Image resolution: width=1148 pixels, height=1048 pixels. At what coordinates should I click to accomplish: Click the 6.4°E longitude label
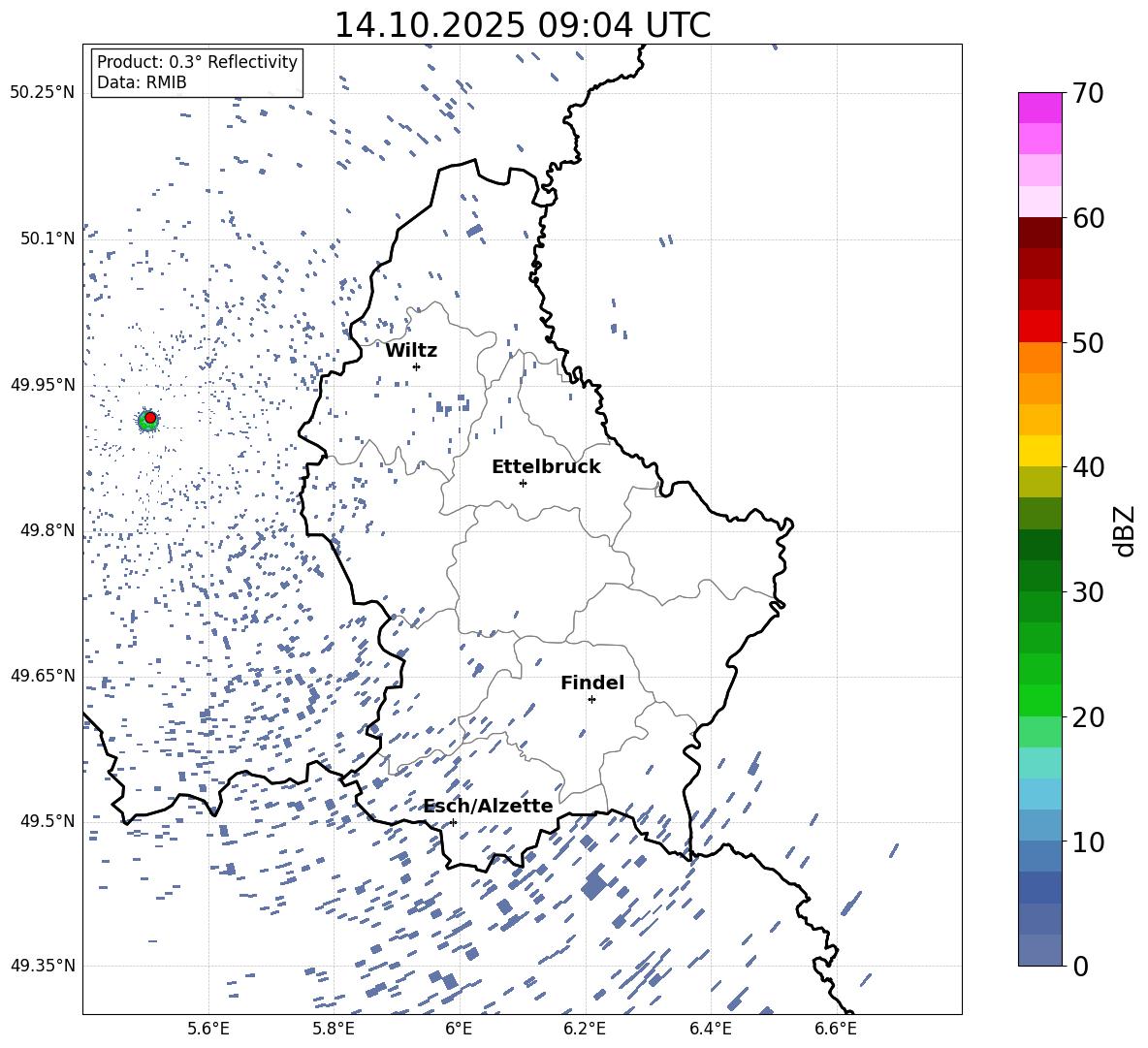tap(710, 1029)
